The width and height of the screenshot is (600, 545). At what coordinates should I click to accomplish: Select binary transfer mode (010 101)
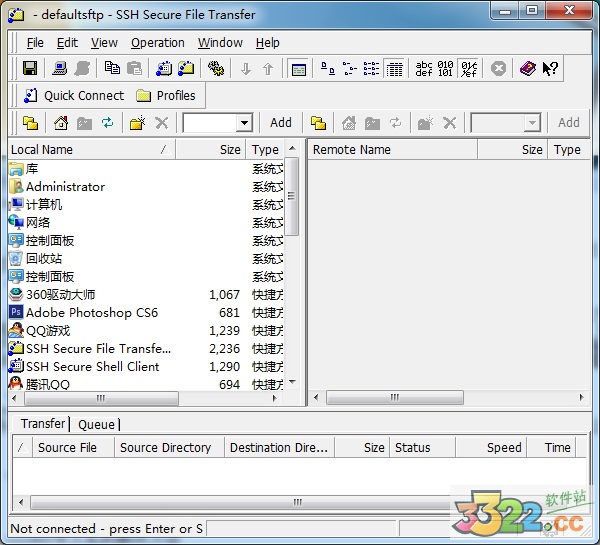(x=446, y=69)
